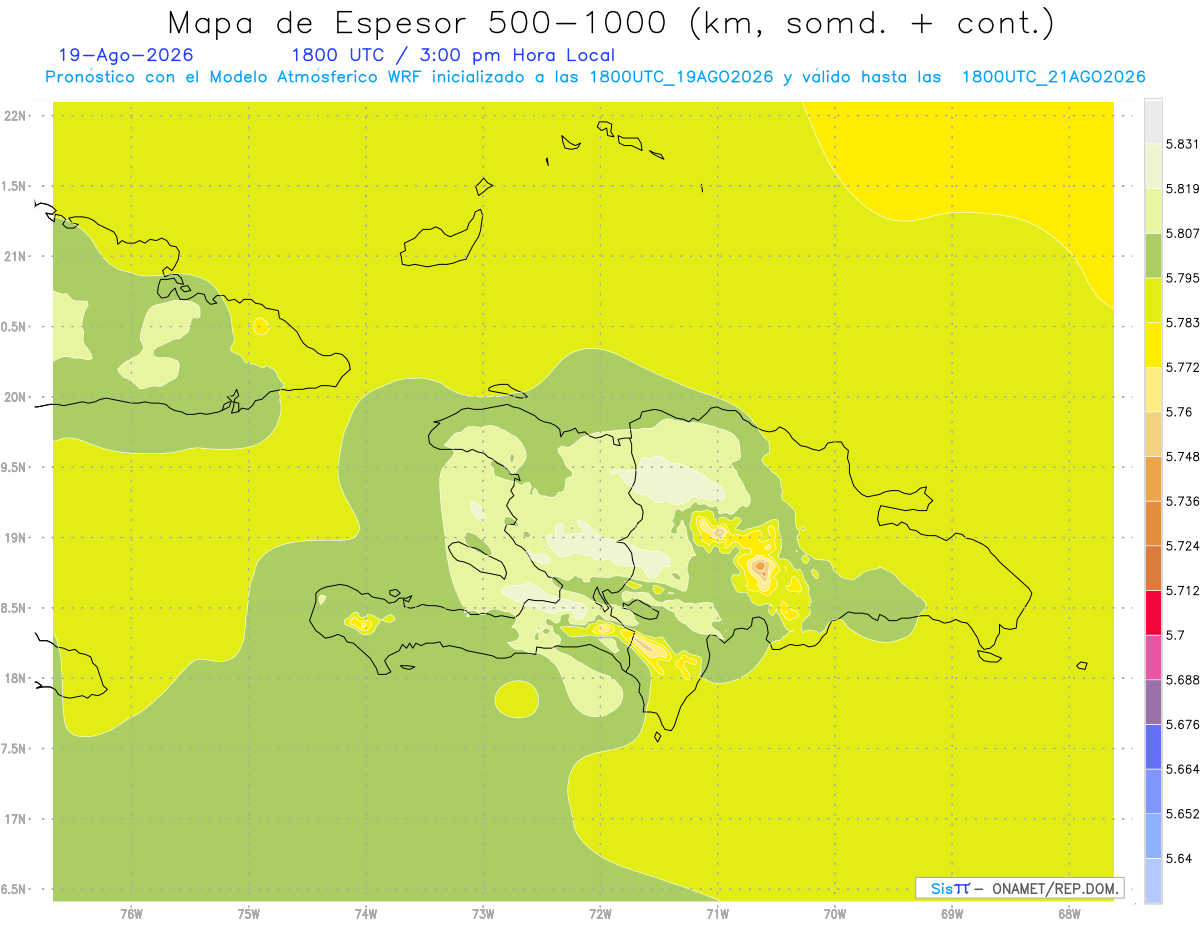1200x927 pixels.
Task: Click the legend value "5.807"
Action: coord(1183,233)
